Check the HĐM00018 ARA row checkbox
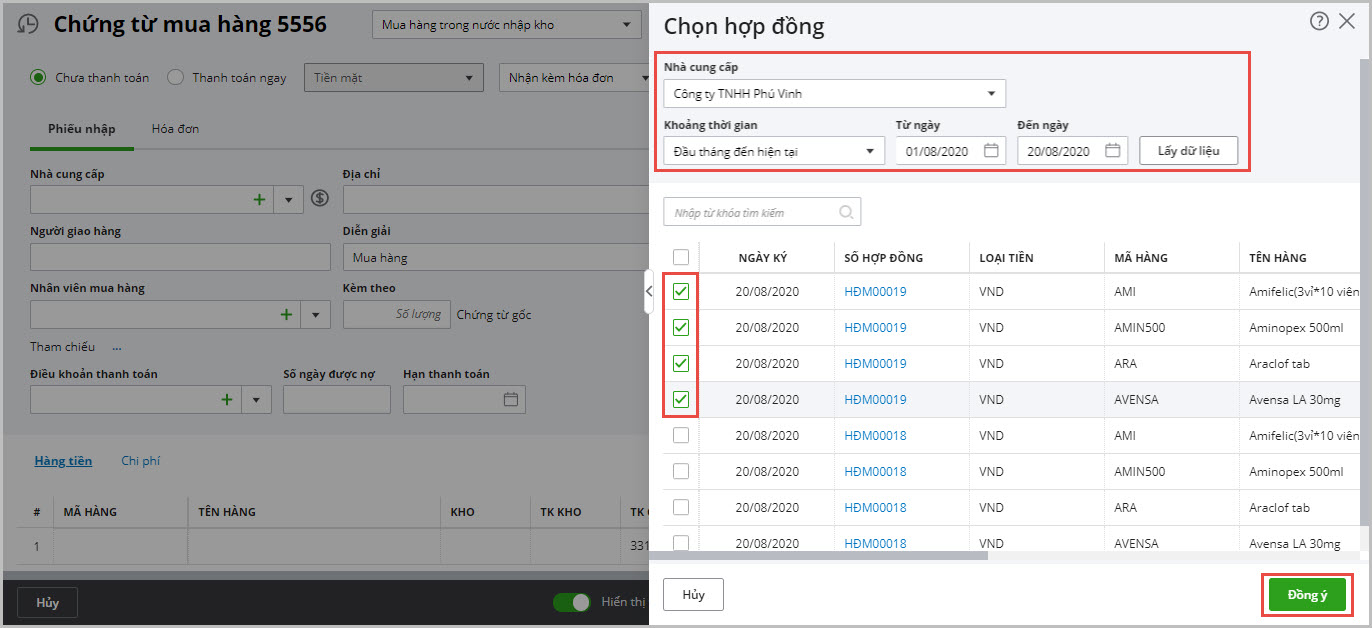The height and width of the screenshot is (628, 1372). pyautogui.click(x=681, y=507)
